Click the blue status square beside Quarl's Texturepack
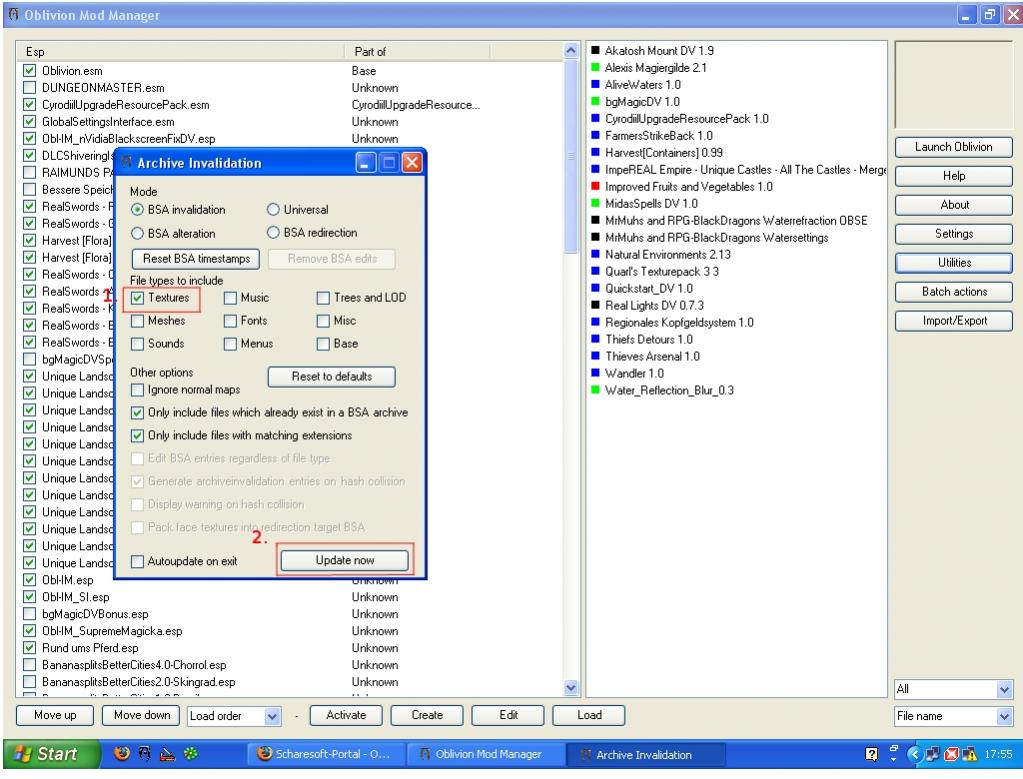1023x779 pixels. click(x=594, y=271)
